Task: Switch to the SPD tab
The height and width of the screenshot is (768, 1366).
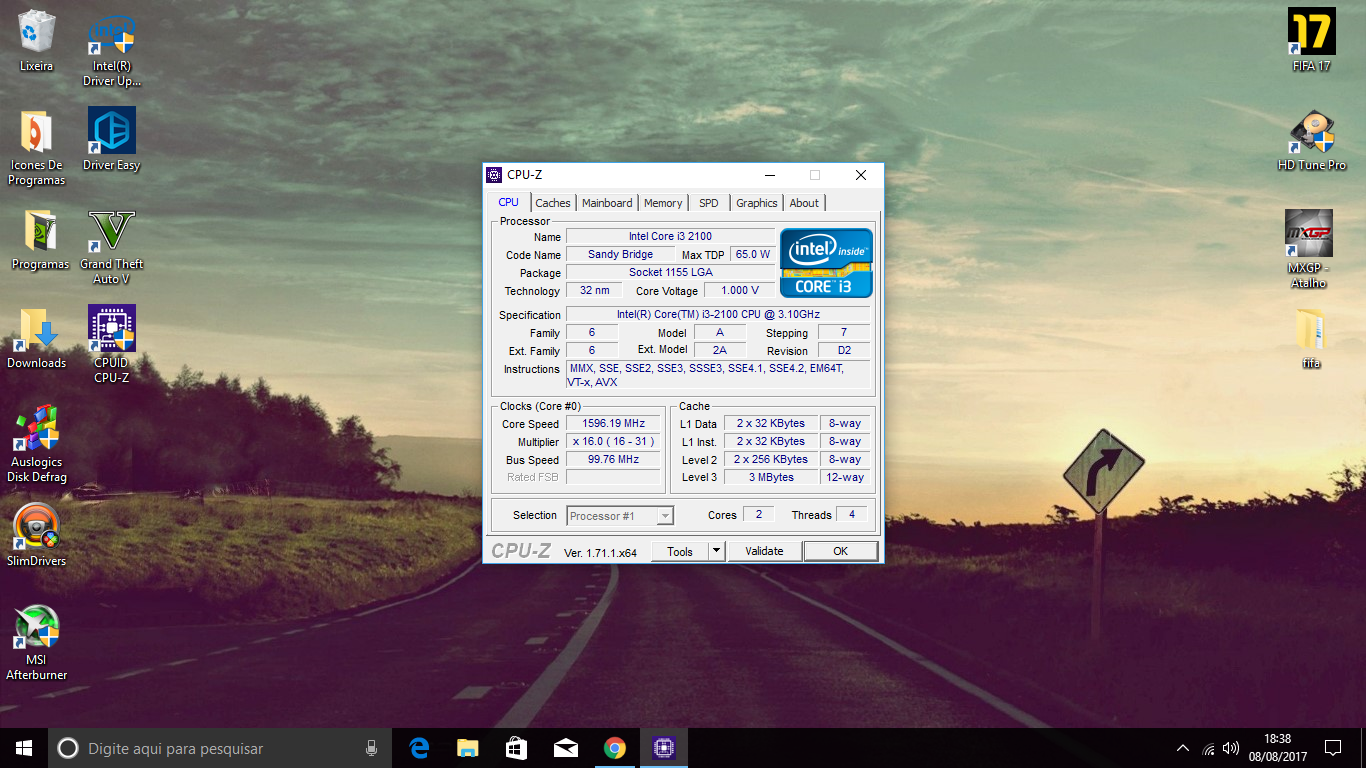Action: (709, 203)
